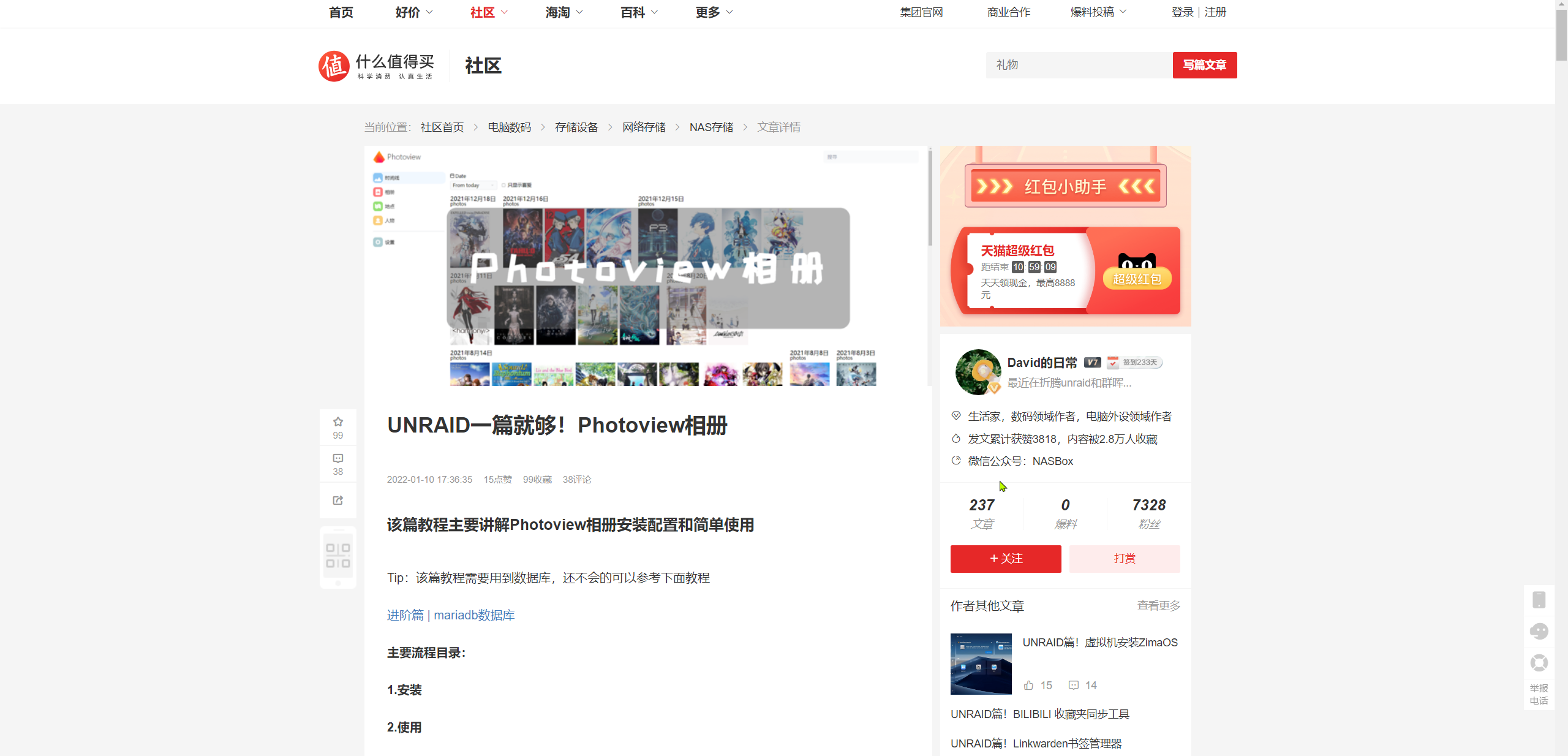Click the 15点赞 count under title
Viewport: 1568px width, 756px height.
[x=497, y=480]
